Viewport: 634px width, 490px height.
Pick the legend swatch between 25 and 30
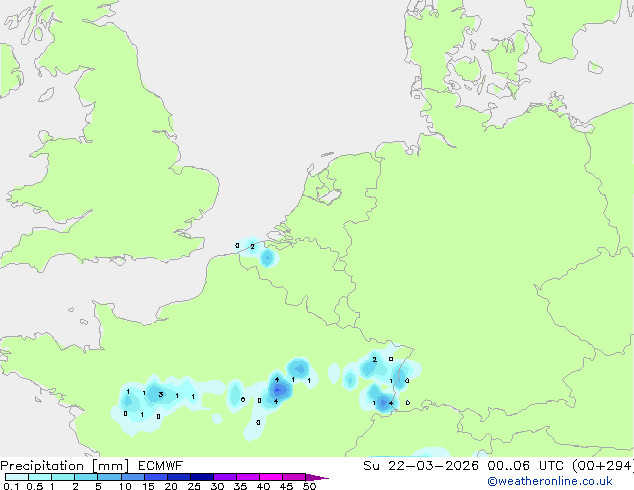coord(202,477)
